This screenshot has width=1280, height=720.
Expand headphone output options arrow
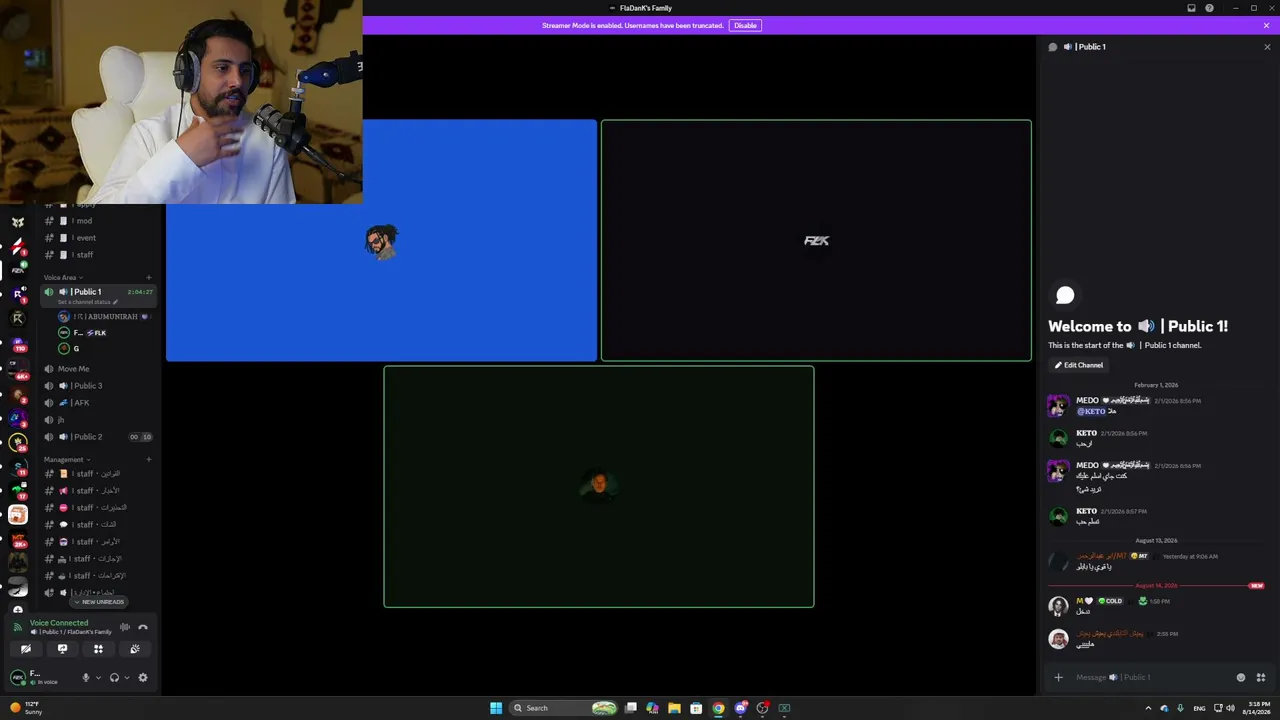126,678
